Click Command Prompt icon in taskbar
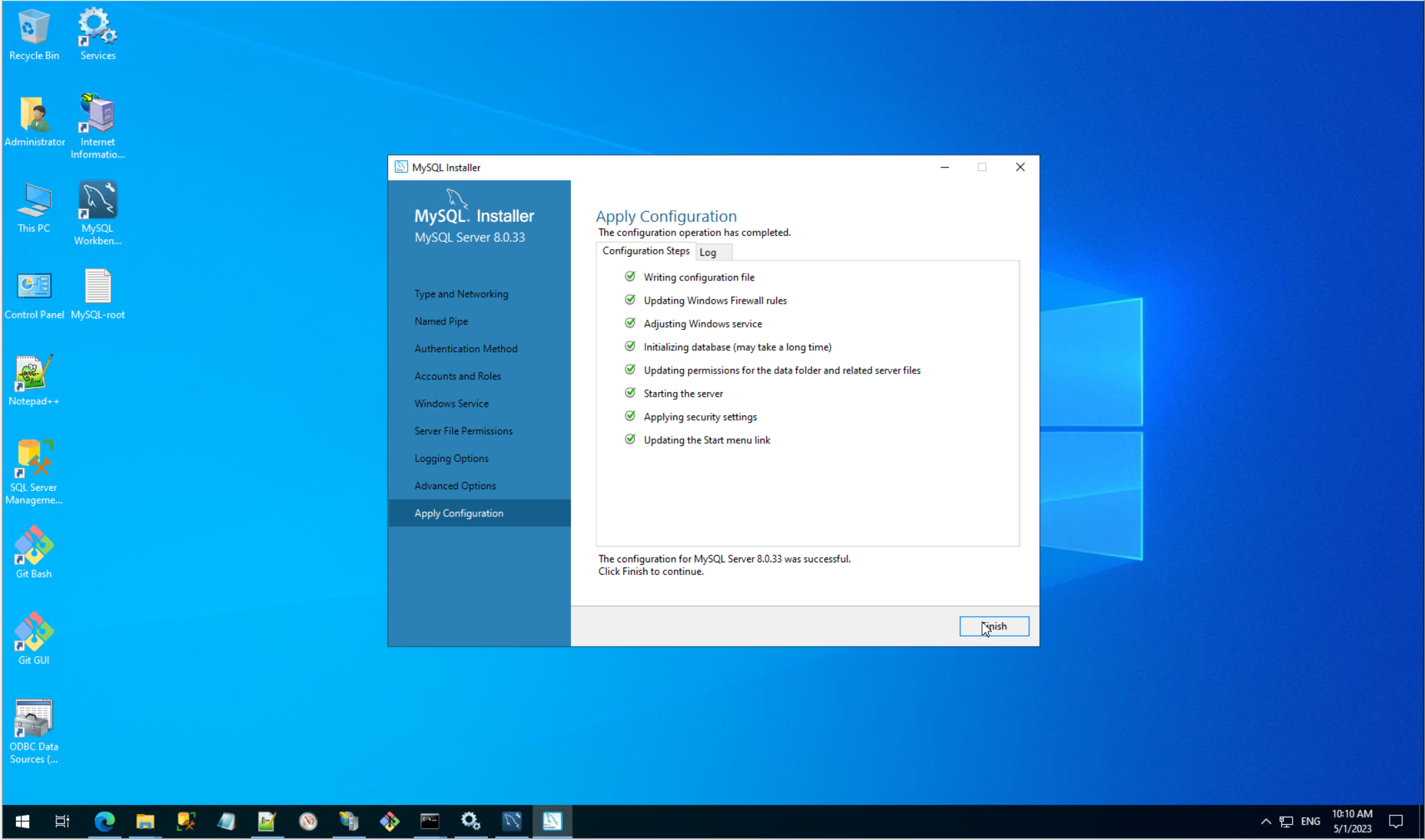The width and height of the screenshot is (1425, 840). click(430, 821)
